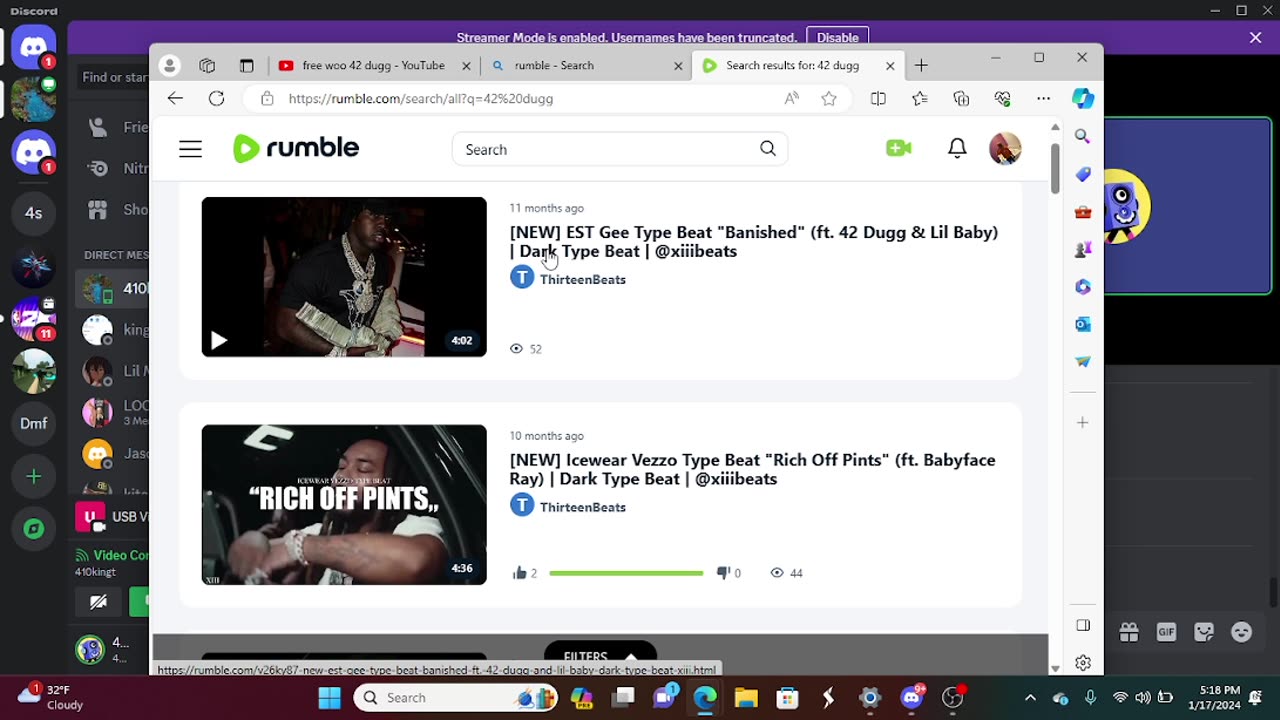Viewport: 1280px width, 720px height.
Task: Show hidden system tray icons
Action: click(1030, 698)
